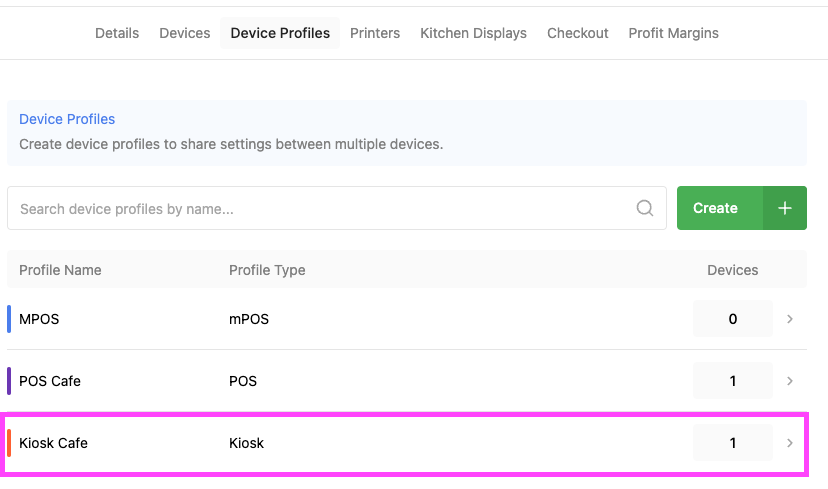828x489 pixels.
Task: Expand the POS Cafe row chevron
Action: coord(790,381)
